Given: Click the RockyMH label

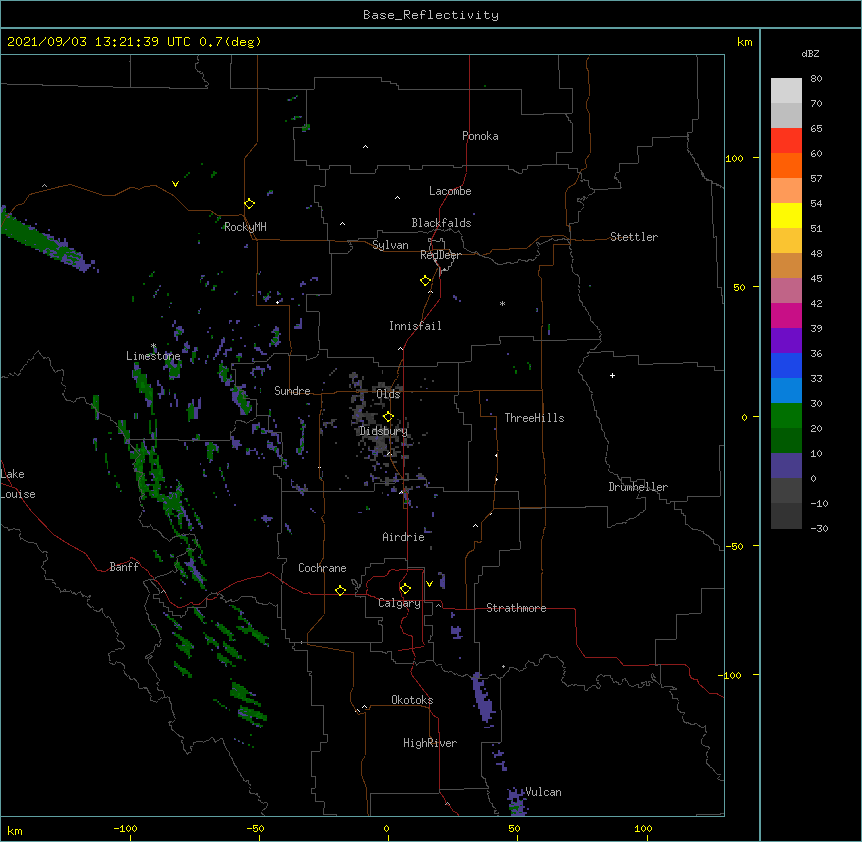Looking at the screenshot, I should click(x=245, y=227).
